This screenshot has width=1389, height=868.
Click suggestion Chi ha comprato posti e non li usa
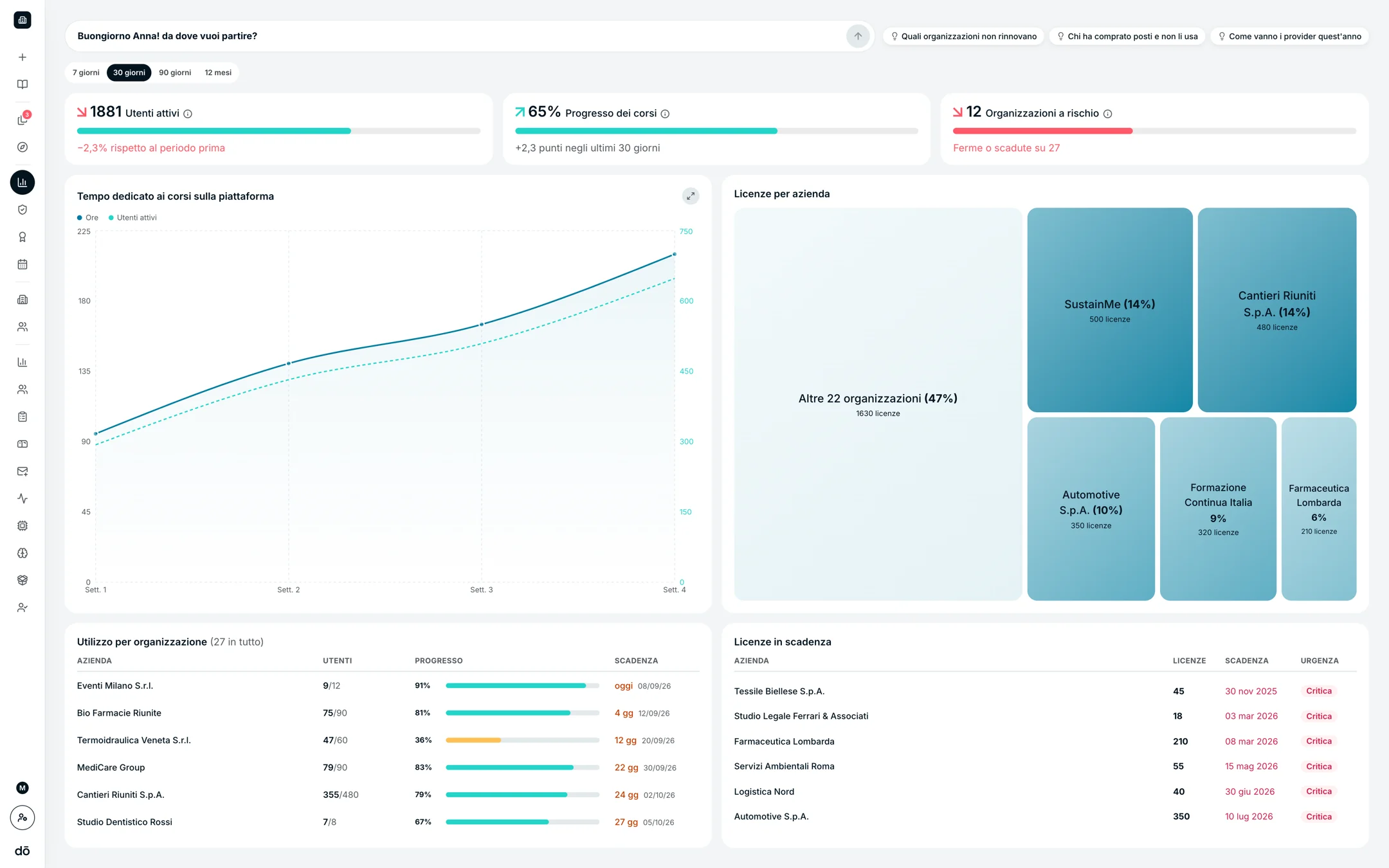pyautogui.click(x=1127, y=36)
